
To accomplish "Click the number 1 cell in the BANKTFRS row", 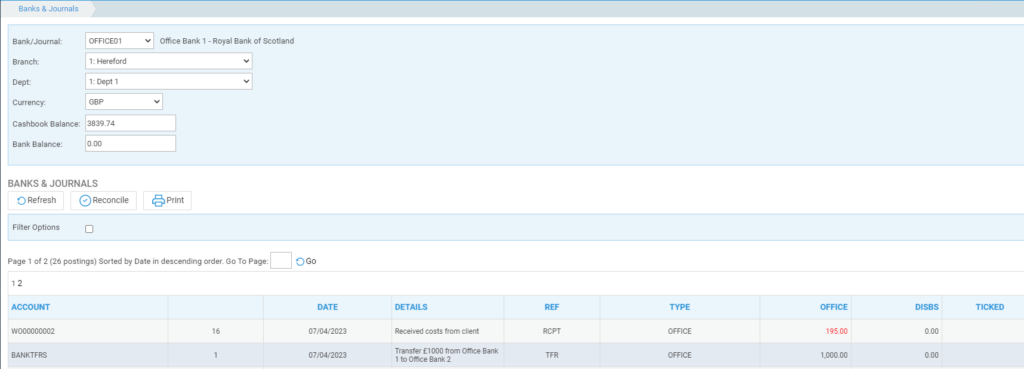I will (216, 355).
